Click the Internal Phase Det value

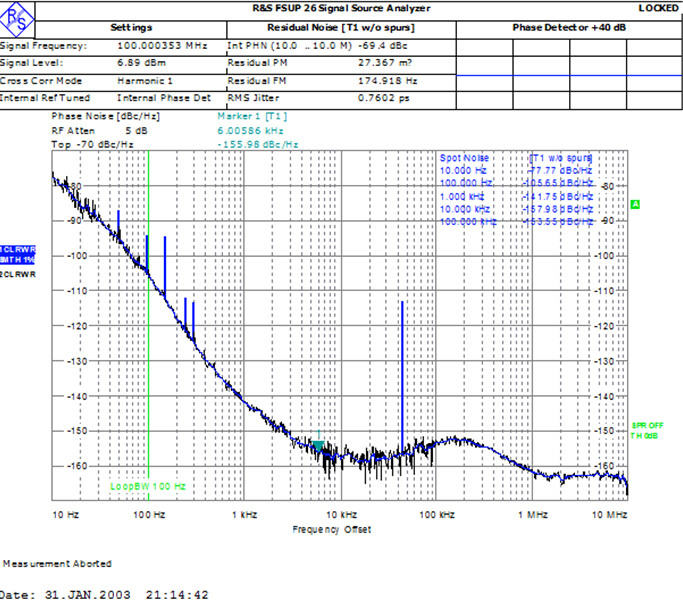164,98
